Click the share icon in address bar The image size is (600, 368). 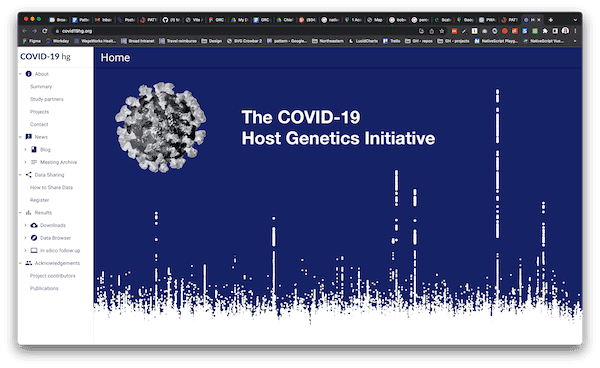coord(432,31)
